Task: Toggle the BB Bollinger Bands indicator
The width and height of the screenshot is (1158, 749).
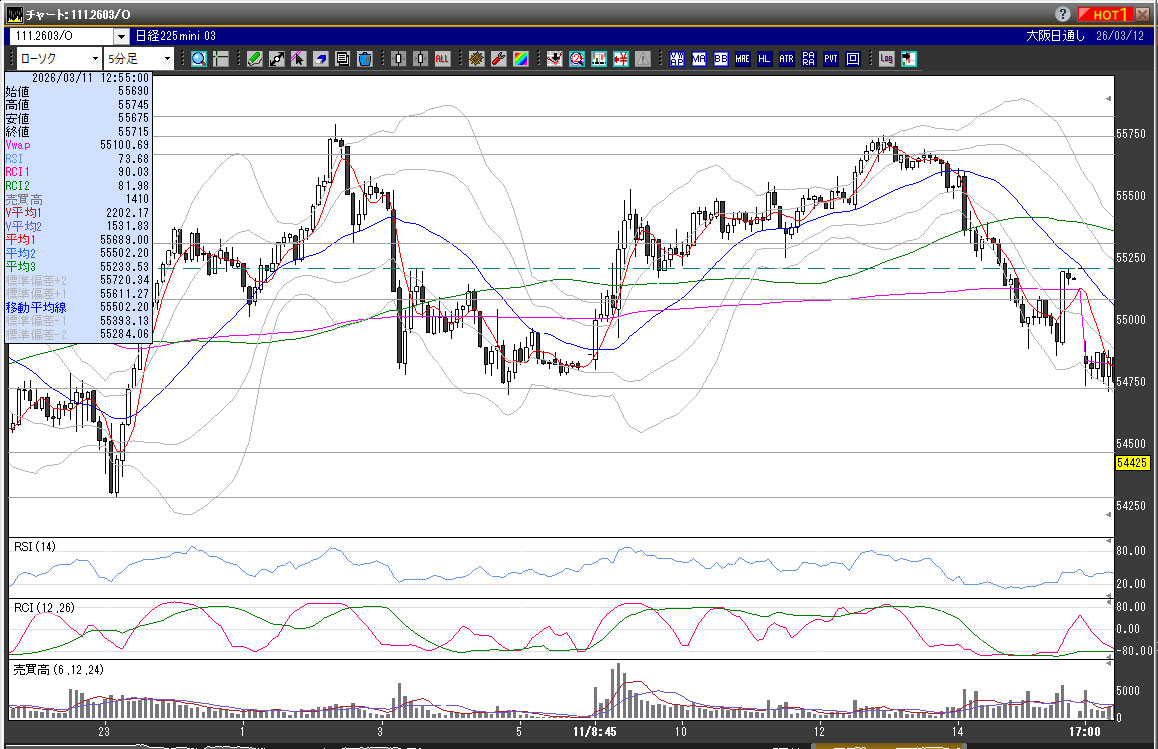Action: pos(721,59)
